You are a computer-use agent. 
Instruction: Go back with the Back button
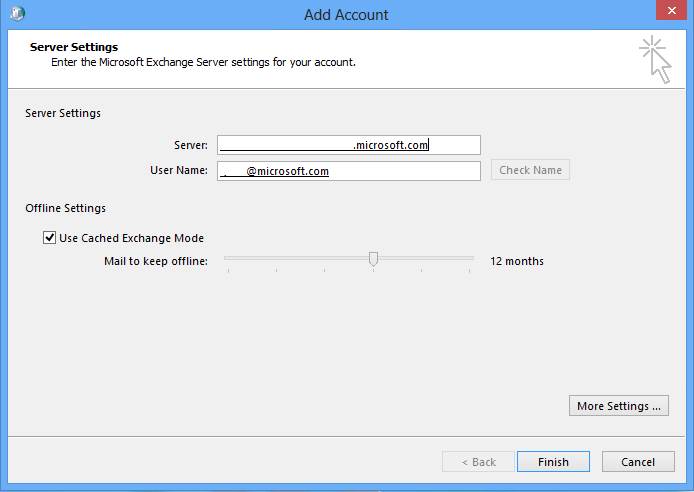pyautogui.click(x=478, y=462)
